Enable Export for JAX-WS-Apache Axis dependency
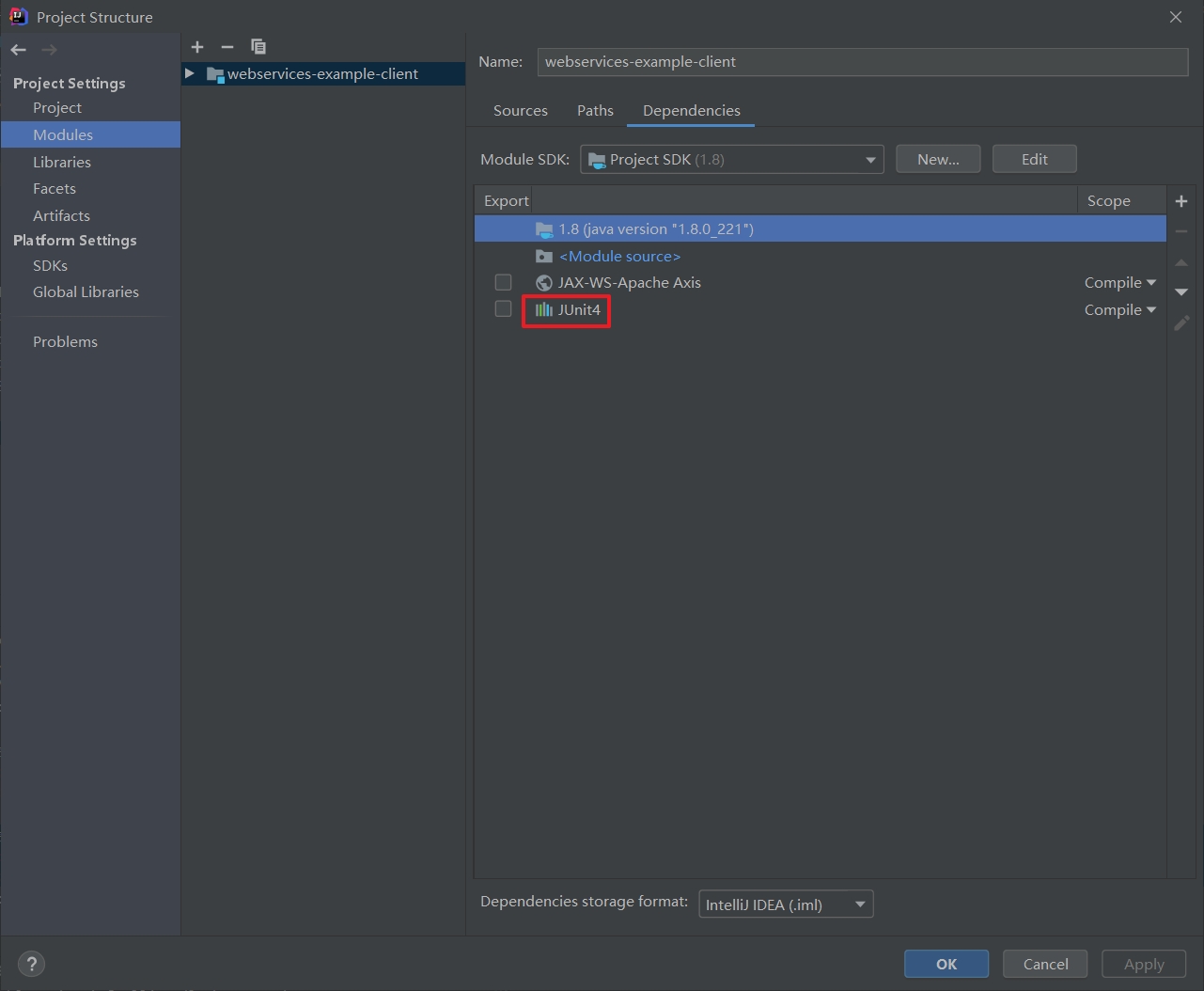Viewport: 1204px width, 991px height. point(503,282)
